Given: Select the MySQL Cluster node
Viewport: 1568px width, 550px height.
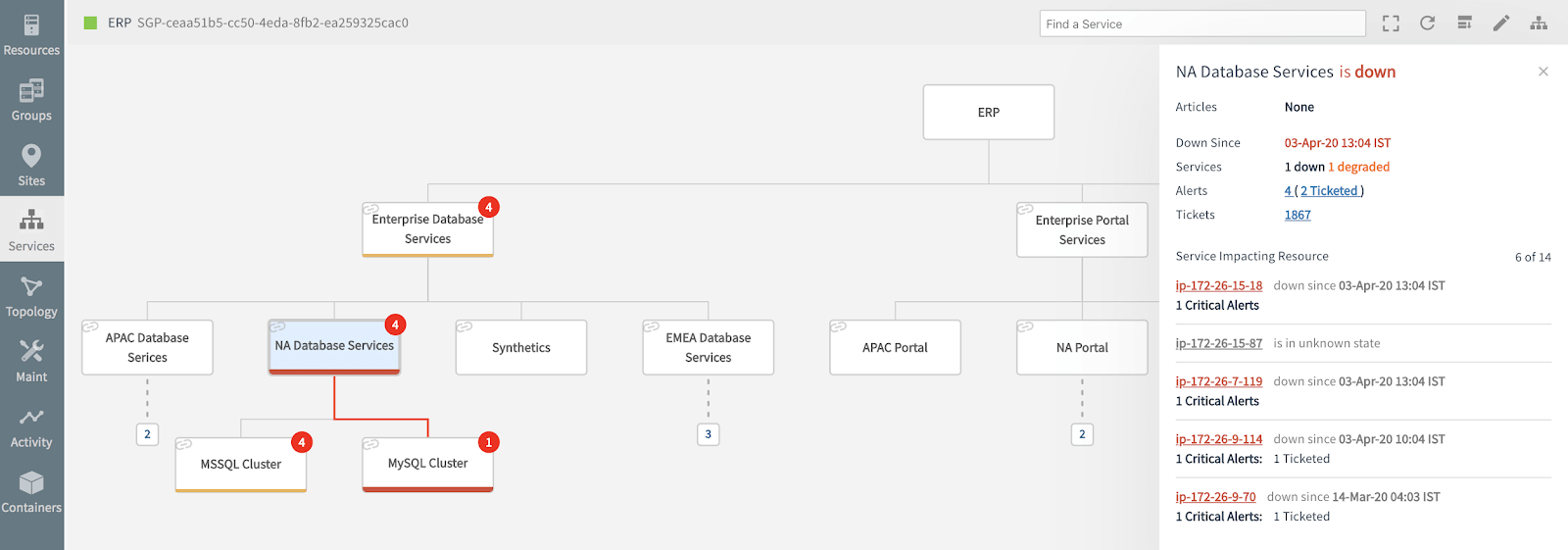Looking at the screenshot, I should [x=427, y=464].
